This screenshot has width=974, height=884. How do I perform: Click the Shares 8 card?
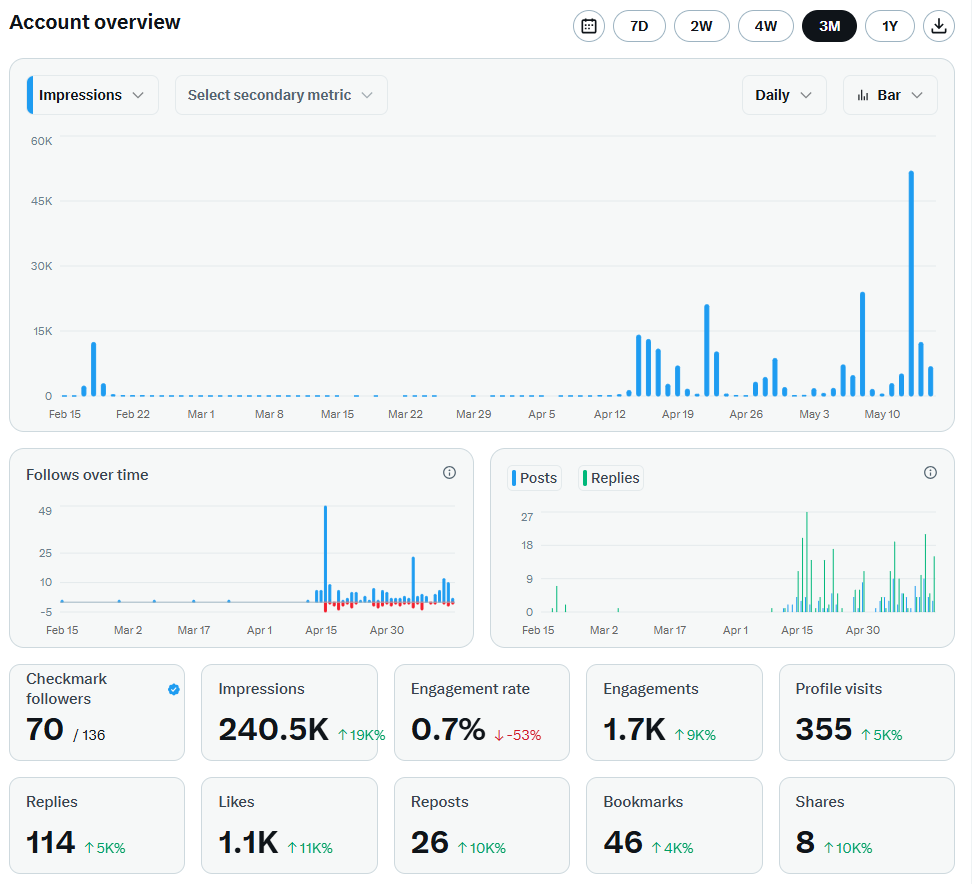click(867, 825)
